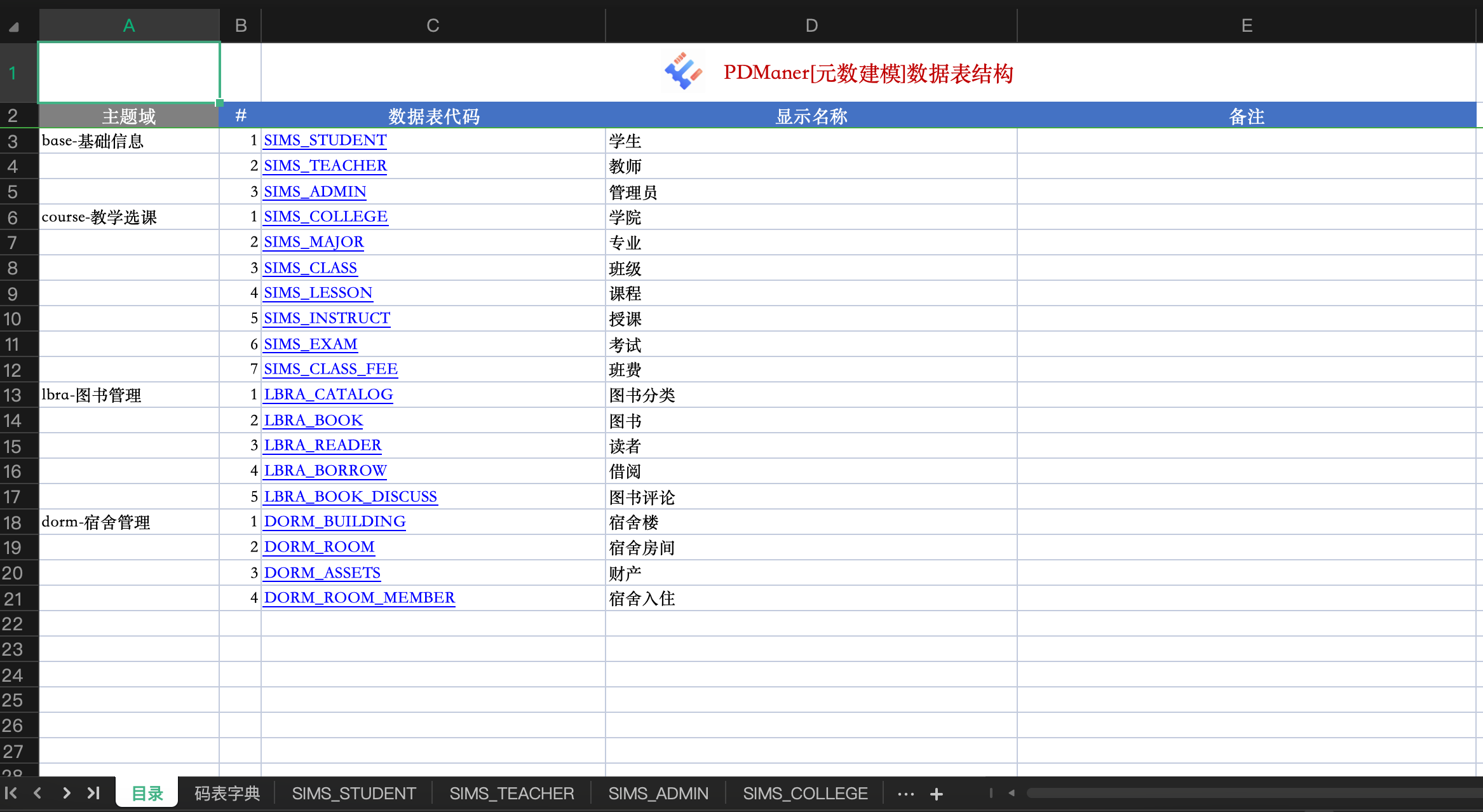Viewport: 1483px width, 812px height.
Task: Open the SIMS_TEACHER hyperlink in column C
Action: [x=325, y=166]
